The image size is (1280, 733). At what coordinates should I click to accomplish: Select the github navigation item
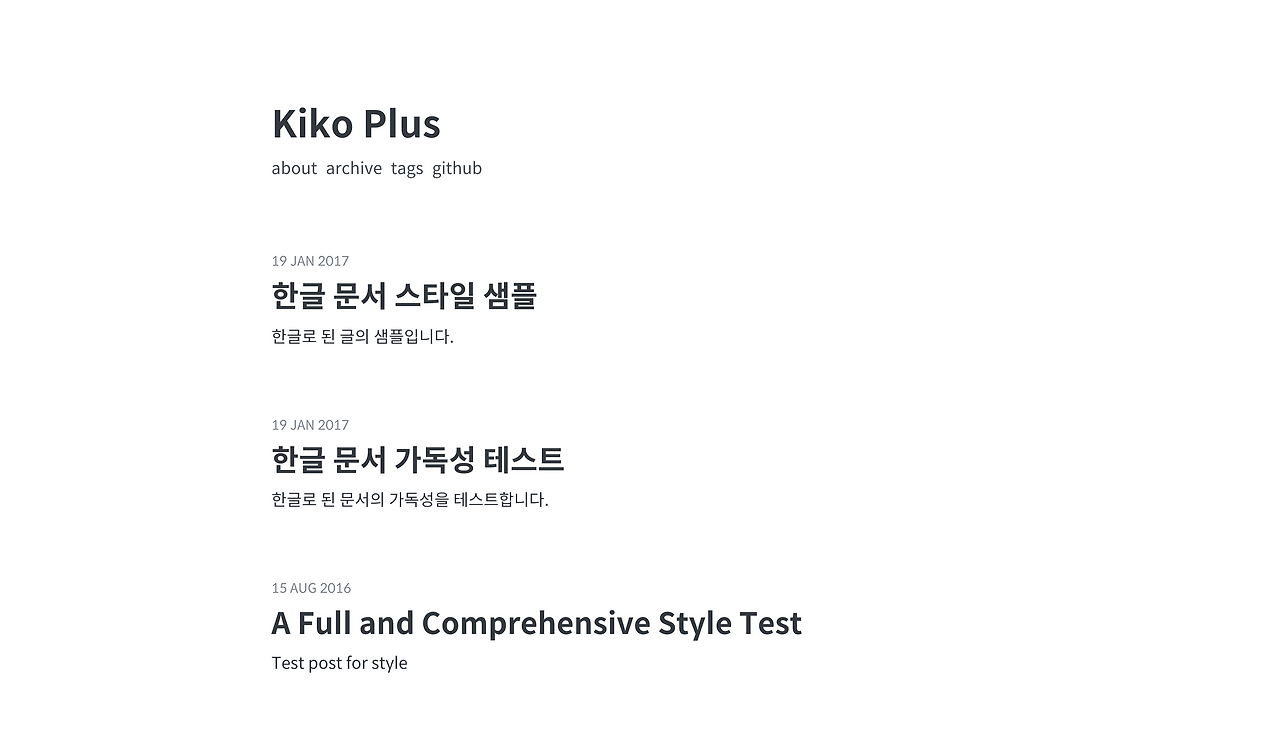click(457, 168)
